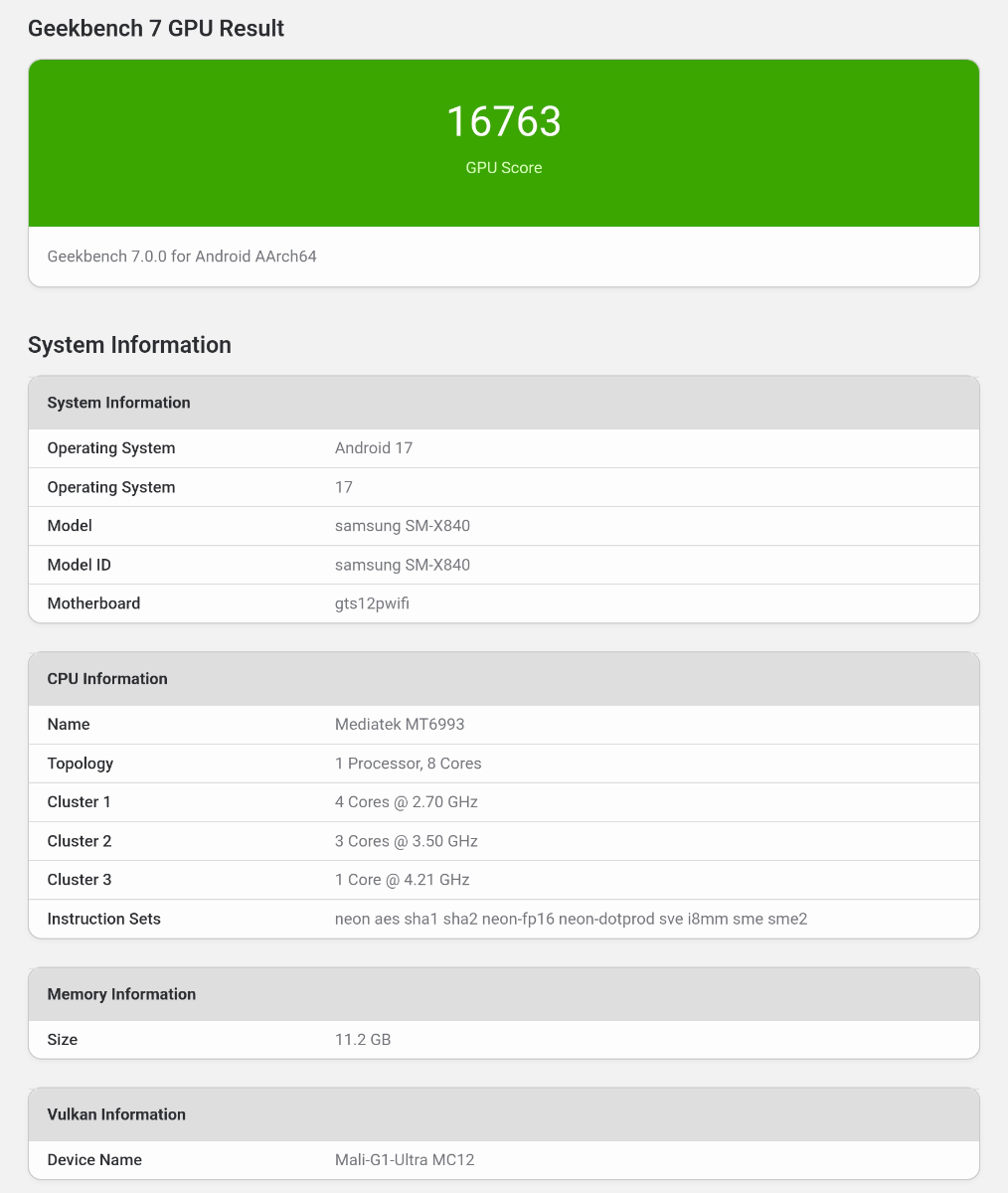1008x1193 pixels.
Task: Click the 'Android 17' operating system value
Action: coord(374,448)
